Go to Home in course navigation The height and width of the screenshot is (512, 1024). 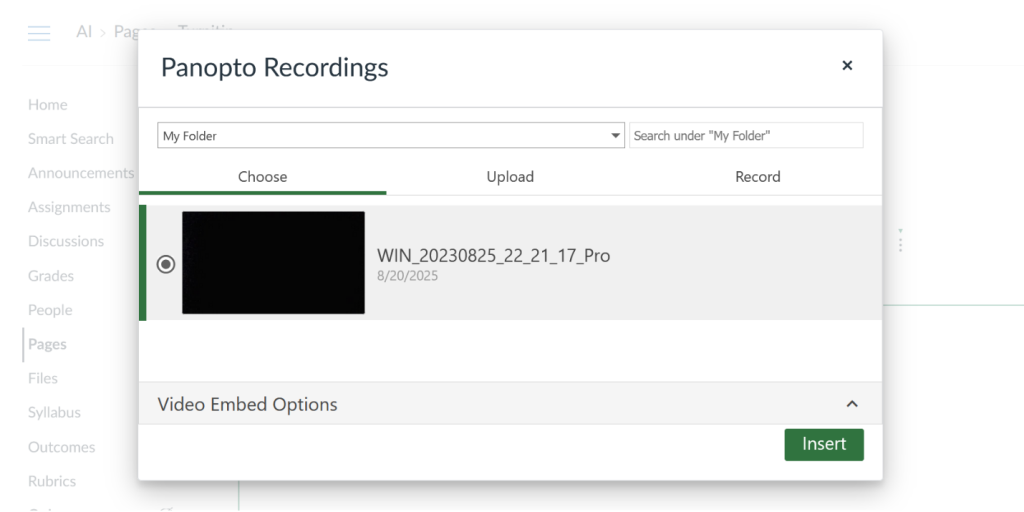tap(48, 105)
